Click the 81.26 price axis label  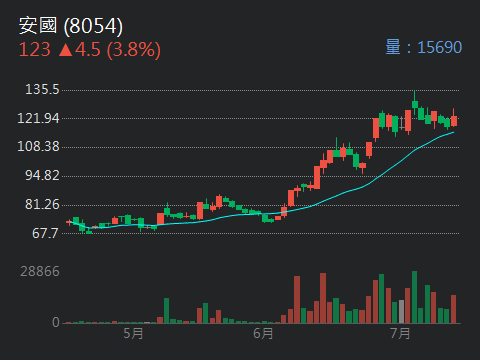(42, 204)
